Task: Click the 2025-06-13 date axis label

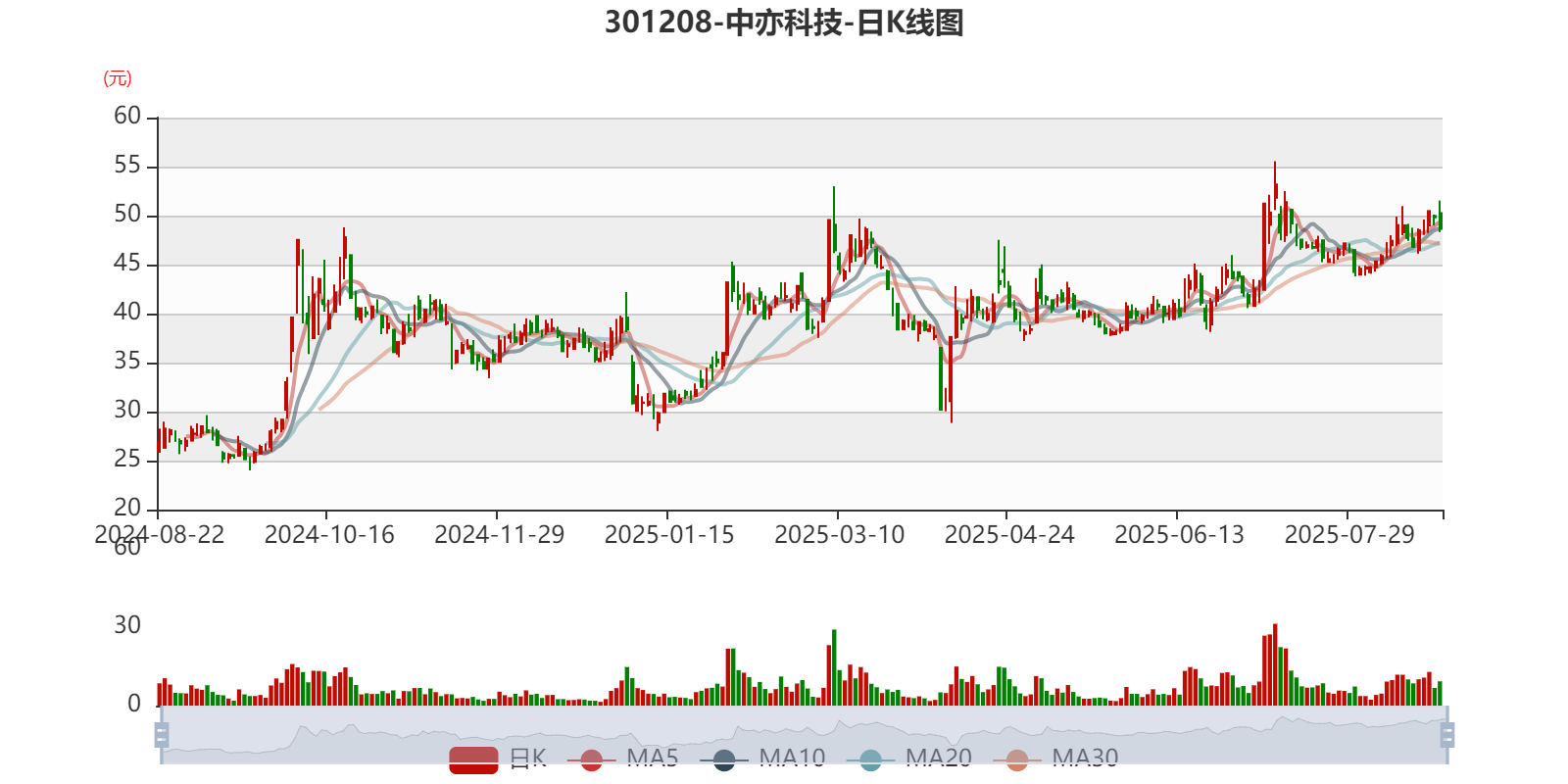Action: click(x=1180, y=535)
